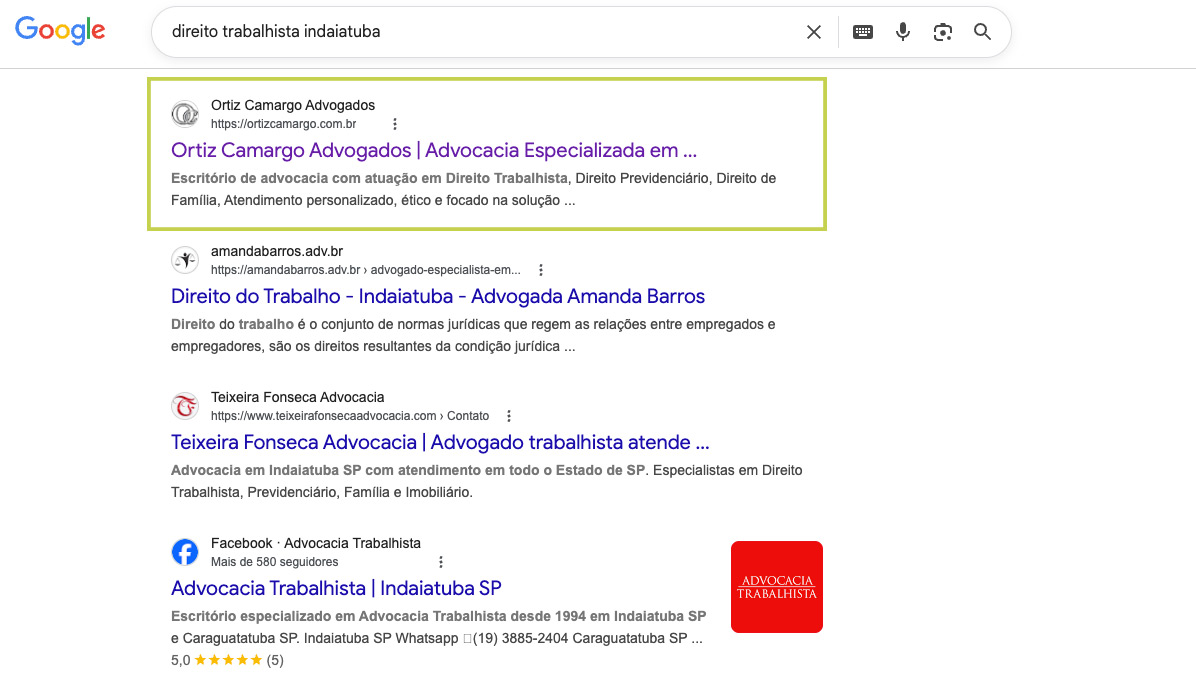Open Direito do Trabalho Amanda Barros link
The image size is (1196, 673).
coord(437,297)
